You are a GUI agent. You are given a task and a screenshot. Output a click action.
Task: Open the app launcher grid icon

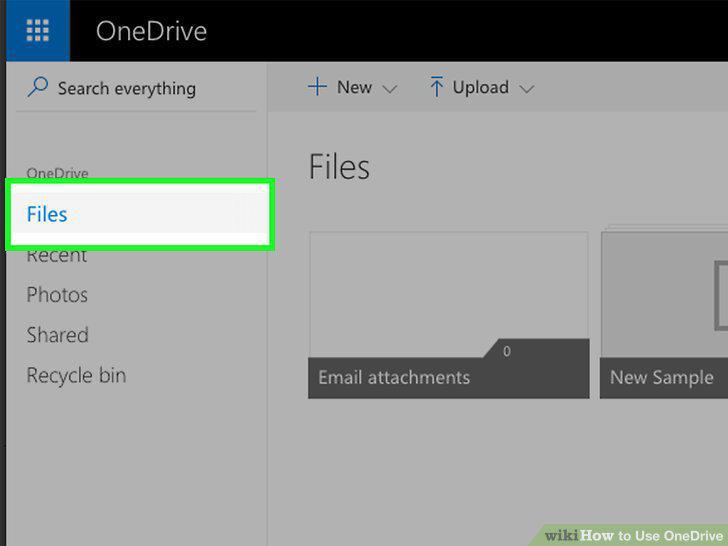38,31
